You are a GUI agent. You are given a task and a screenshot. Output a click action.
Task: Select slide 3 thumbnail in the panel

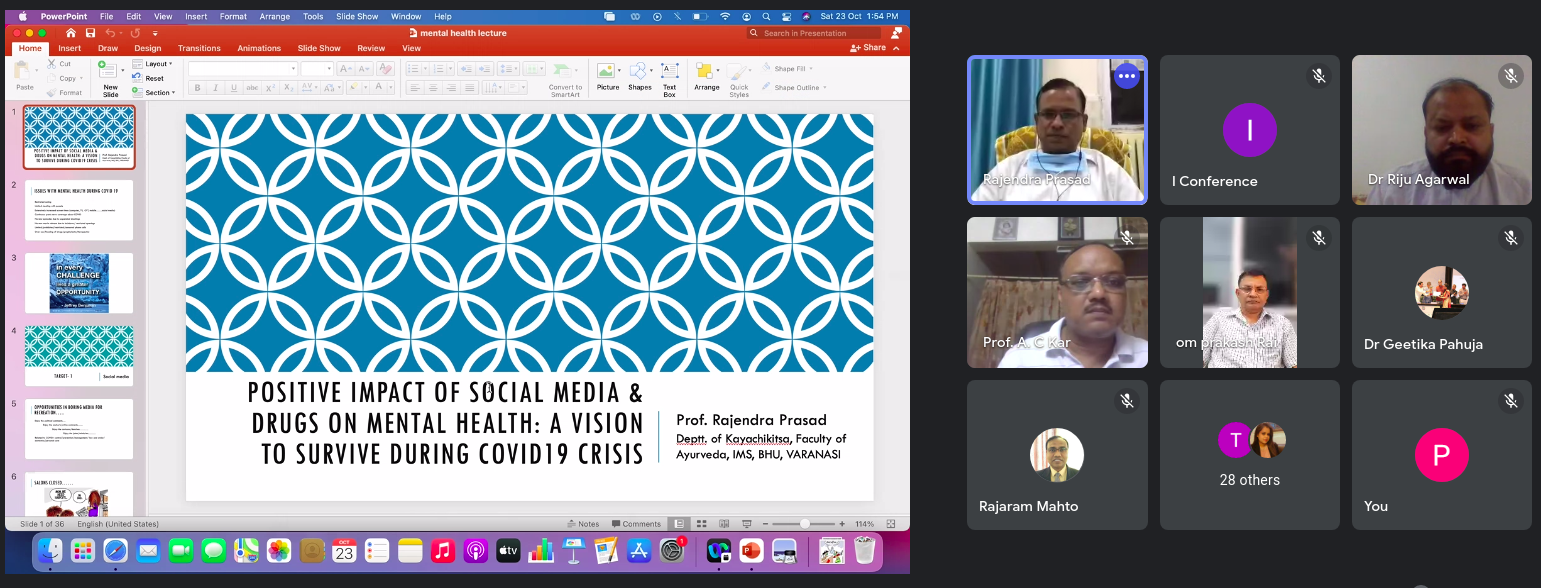pos(79,283)
